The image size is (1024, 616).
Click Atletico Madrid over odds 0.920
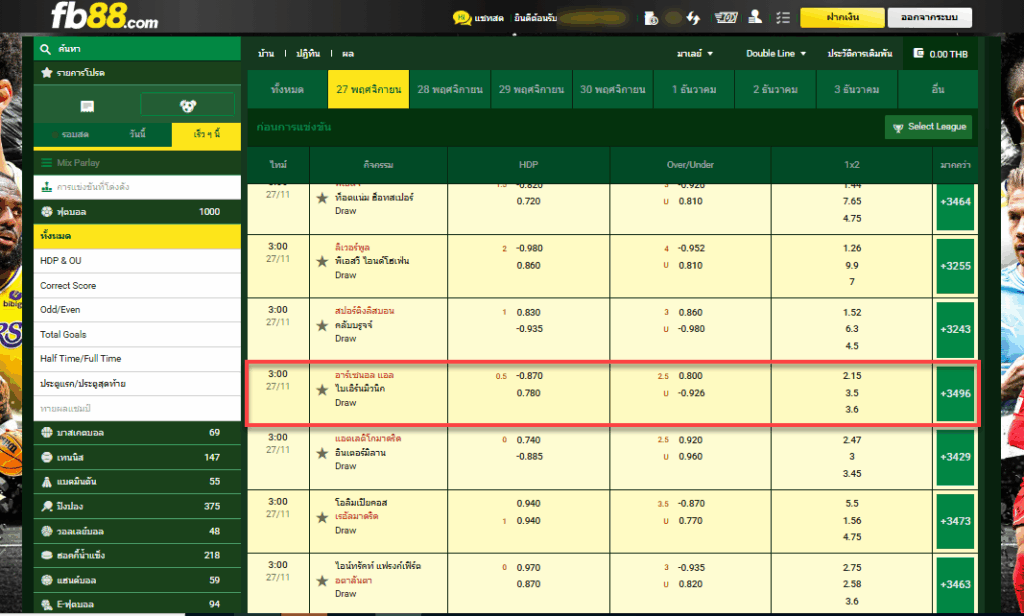pos(690,440)
